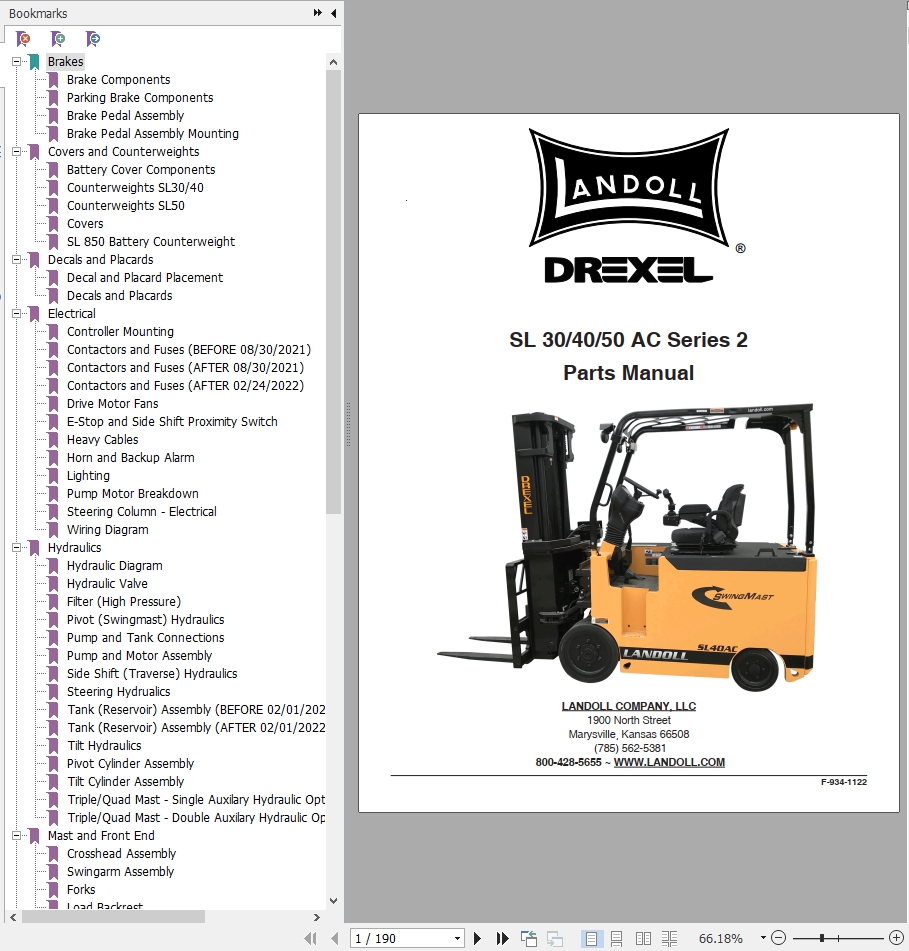Click the next view icon
This screenshot has height=951, width=909.
(x=555, y=938)
